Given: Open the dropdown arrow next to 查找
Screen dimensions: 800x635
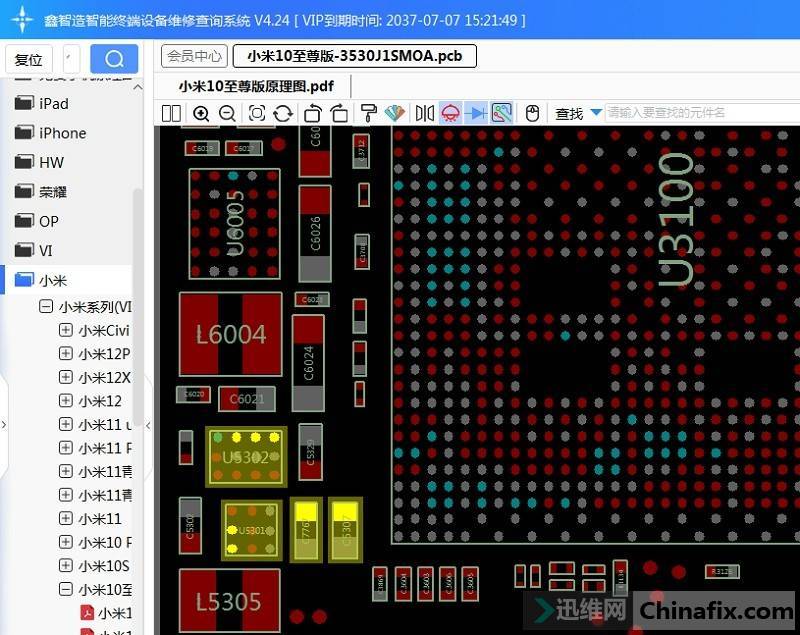Looking at the screenshot, I should tap(596, 113).
